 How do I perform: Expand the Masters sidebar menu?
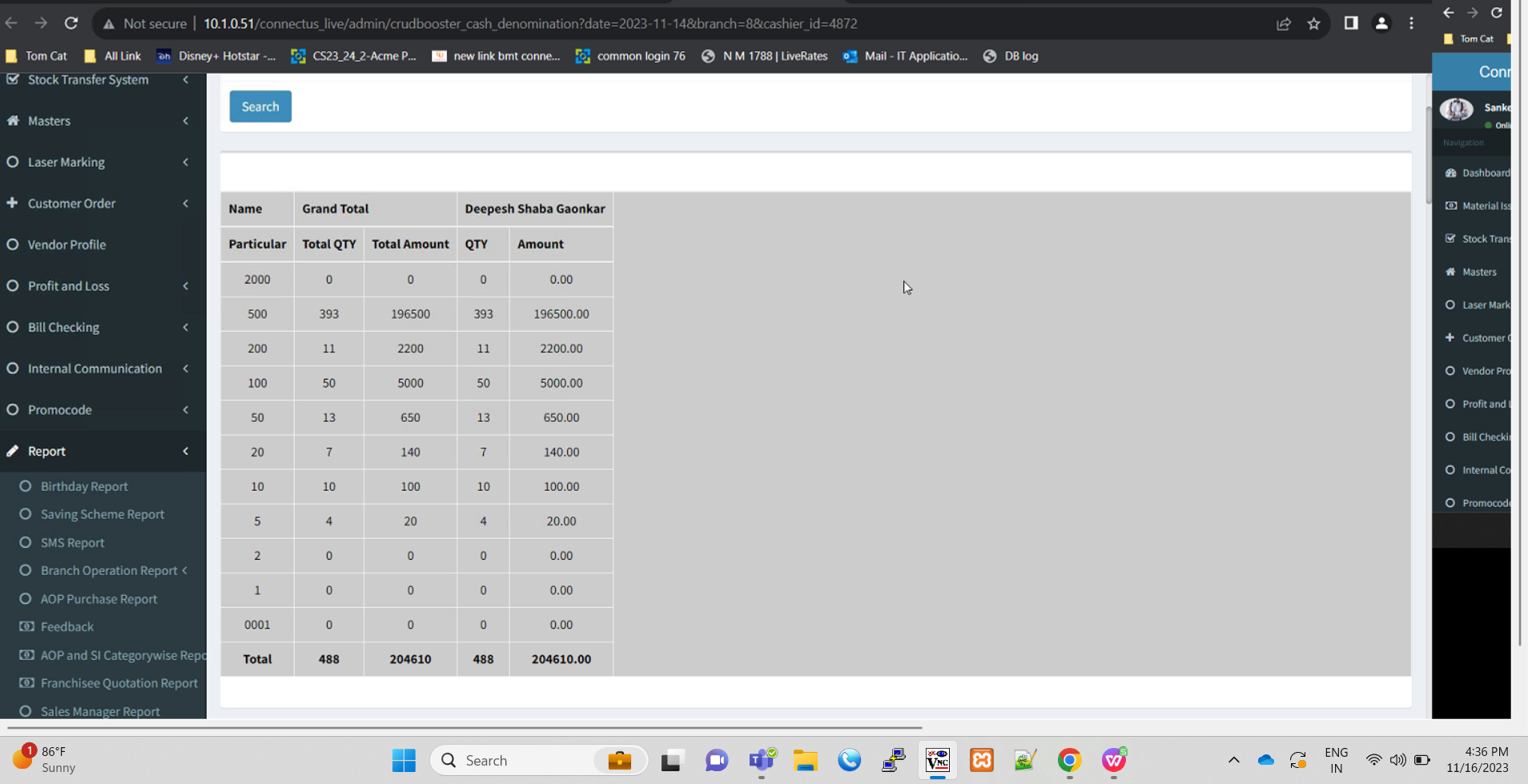[103, 121]
